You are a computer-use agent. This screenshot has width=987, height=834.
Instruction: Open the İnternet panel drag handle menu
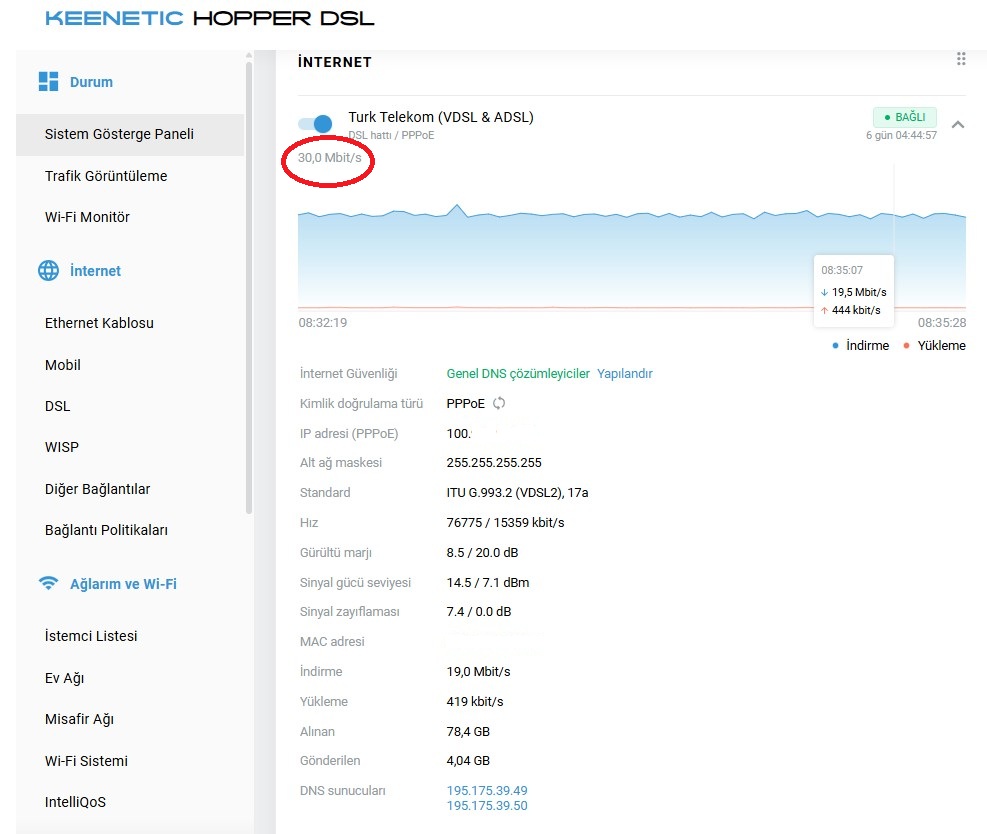click(x=961, y=59)
